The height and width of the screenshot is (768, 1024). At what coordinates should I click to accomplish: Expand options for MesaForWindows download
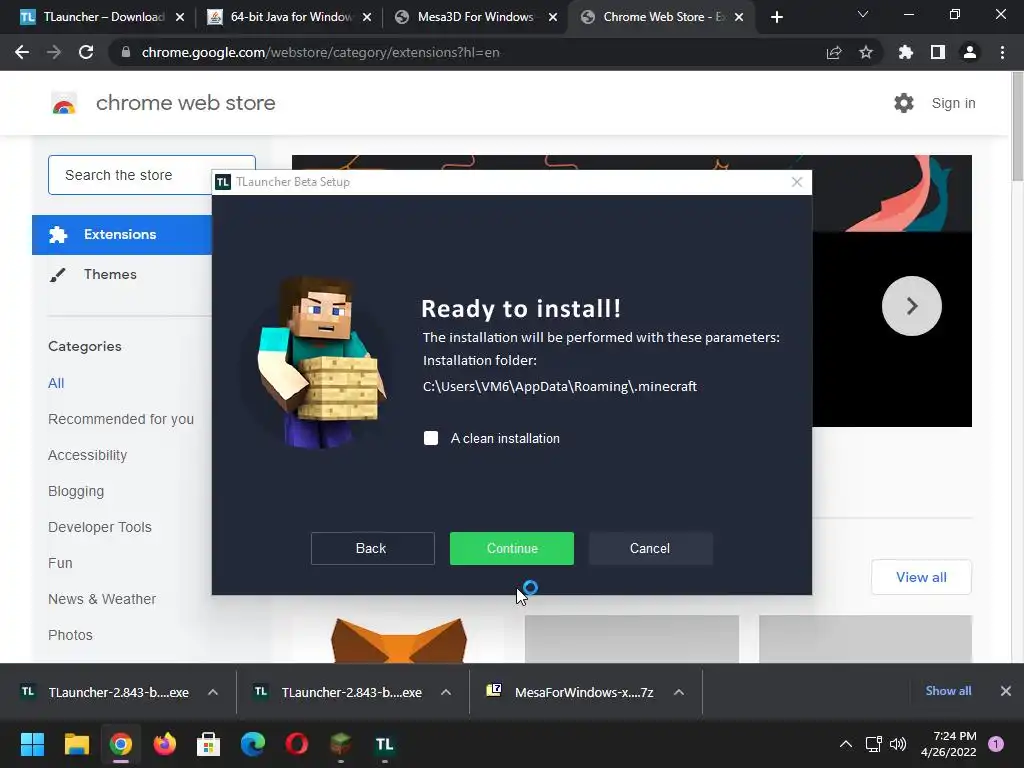(679, 692)
